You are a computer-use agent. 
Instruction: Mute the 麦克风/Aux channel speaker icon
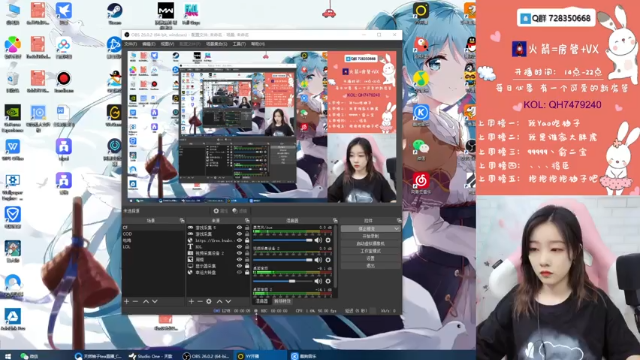click(318, 240)
